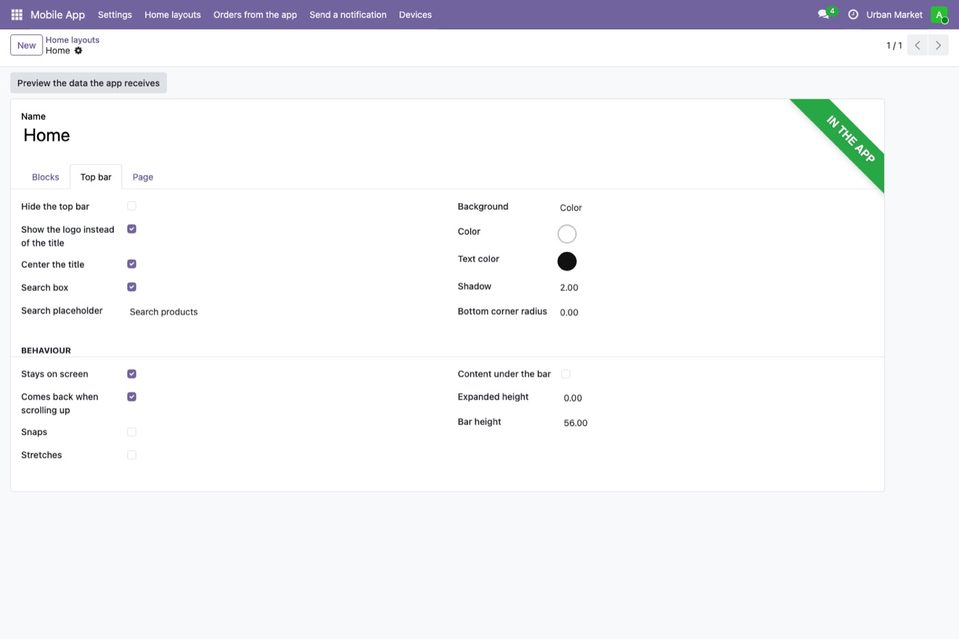
Task: Pick the black Text color swatch
Action: [x=567, y=261]
